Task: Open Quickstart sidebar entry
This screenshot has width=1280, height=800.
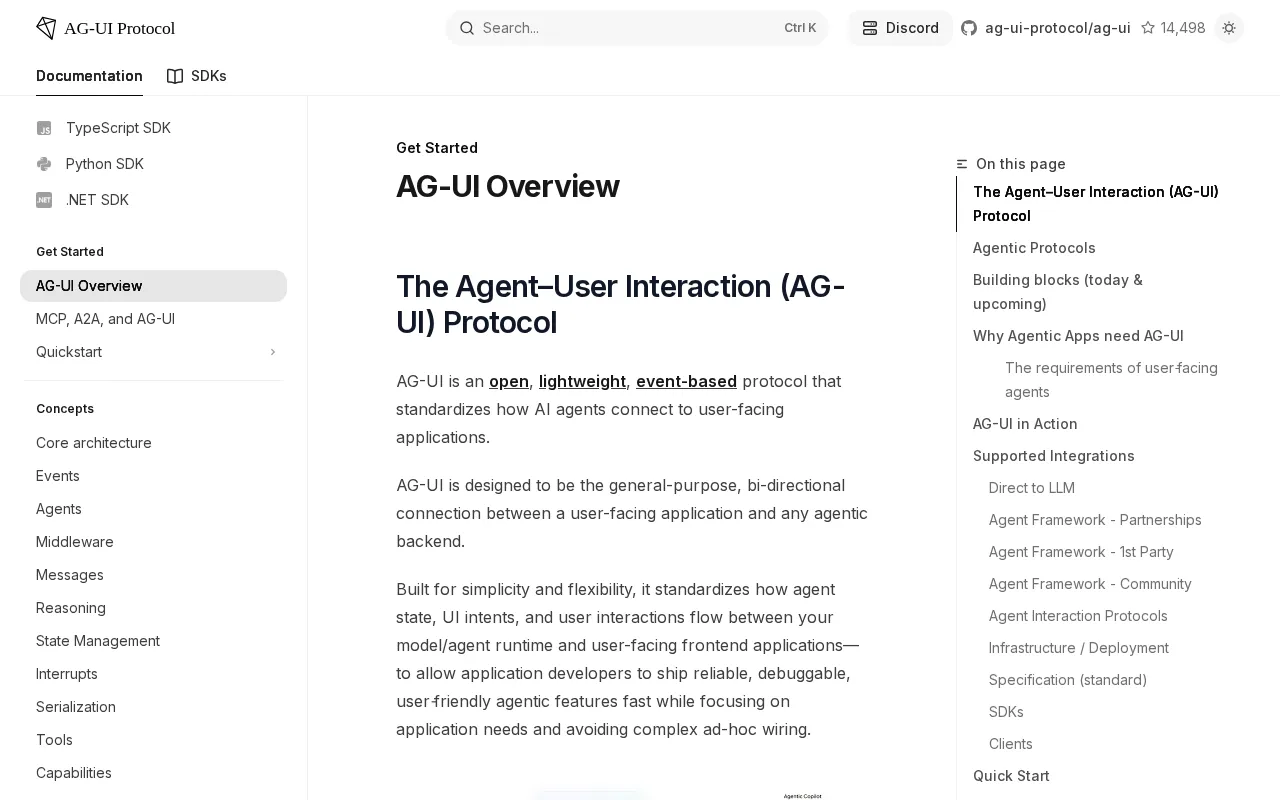Action: (153, 352)
